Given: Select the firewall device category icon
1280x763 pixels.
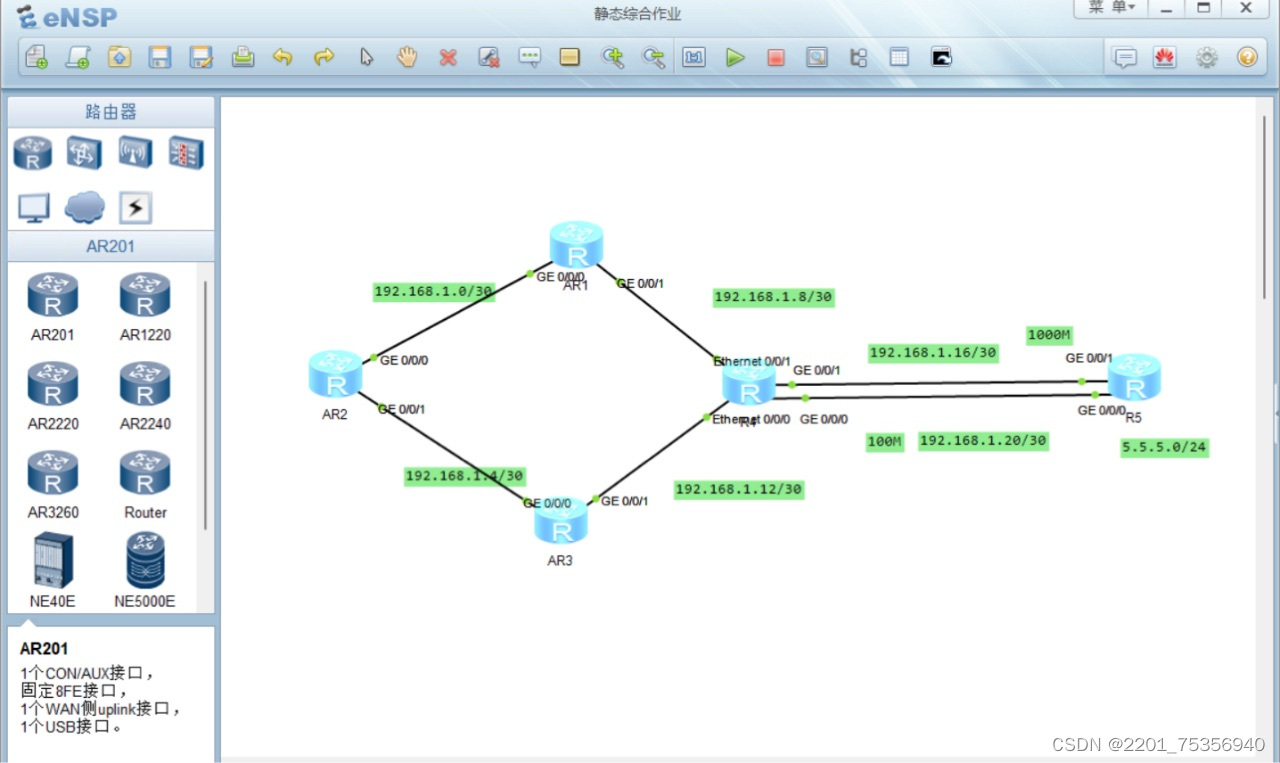Looking at the screenshot, I should 186,153.
